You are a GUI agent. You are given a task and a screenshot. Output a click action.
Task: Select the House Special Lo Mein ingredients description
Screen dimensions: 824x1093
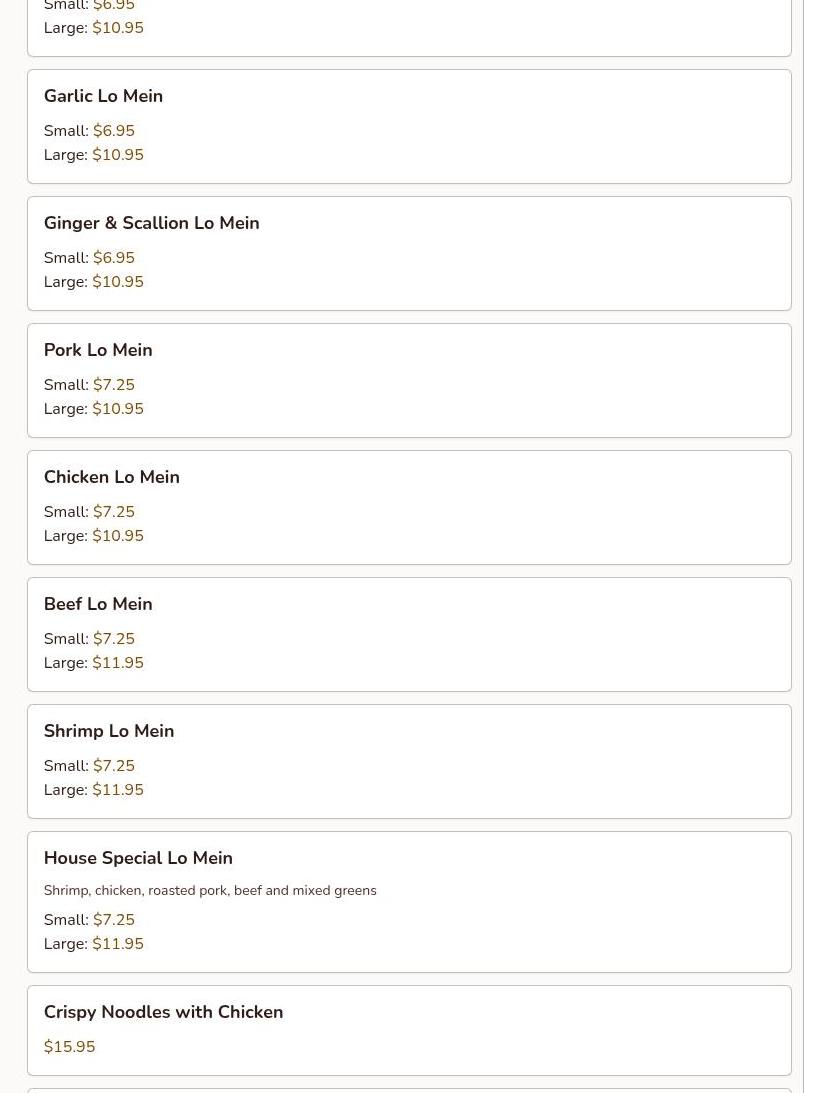(210, 890)
